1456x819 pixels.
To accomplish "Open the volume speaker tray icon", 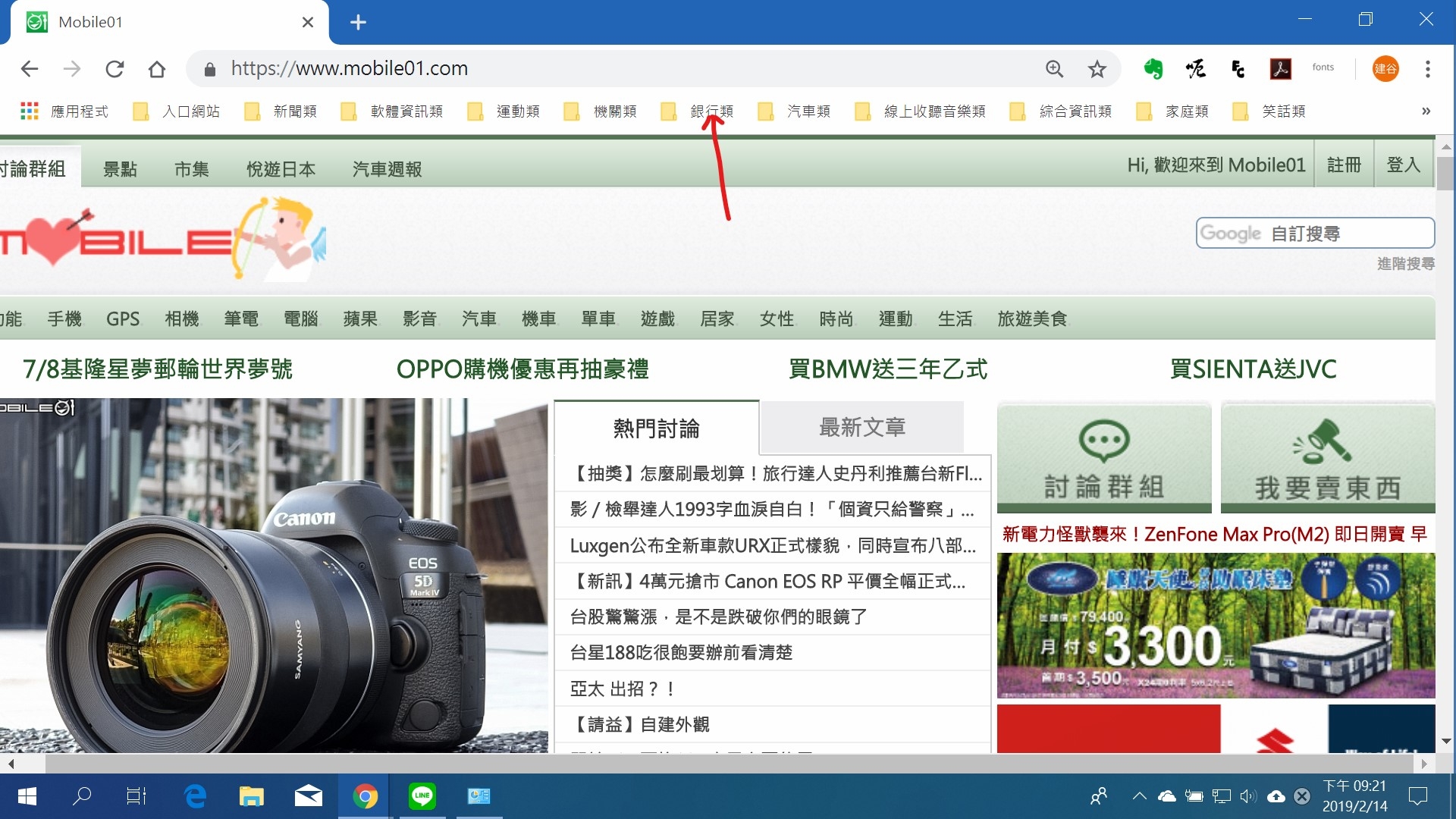I will pyautogui.click(x=1248, y=796).
